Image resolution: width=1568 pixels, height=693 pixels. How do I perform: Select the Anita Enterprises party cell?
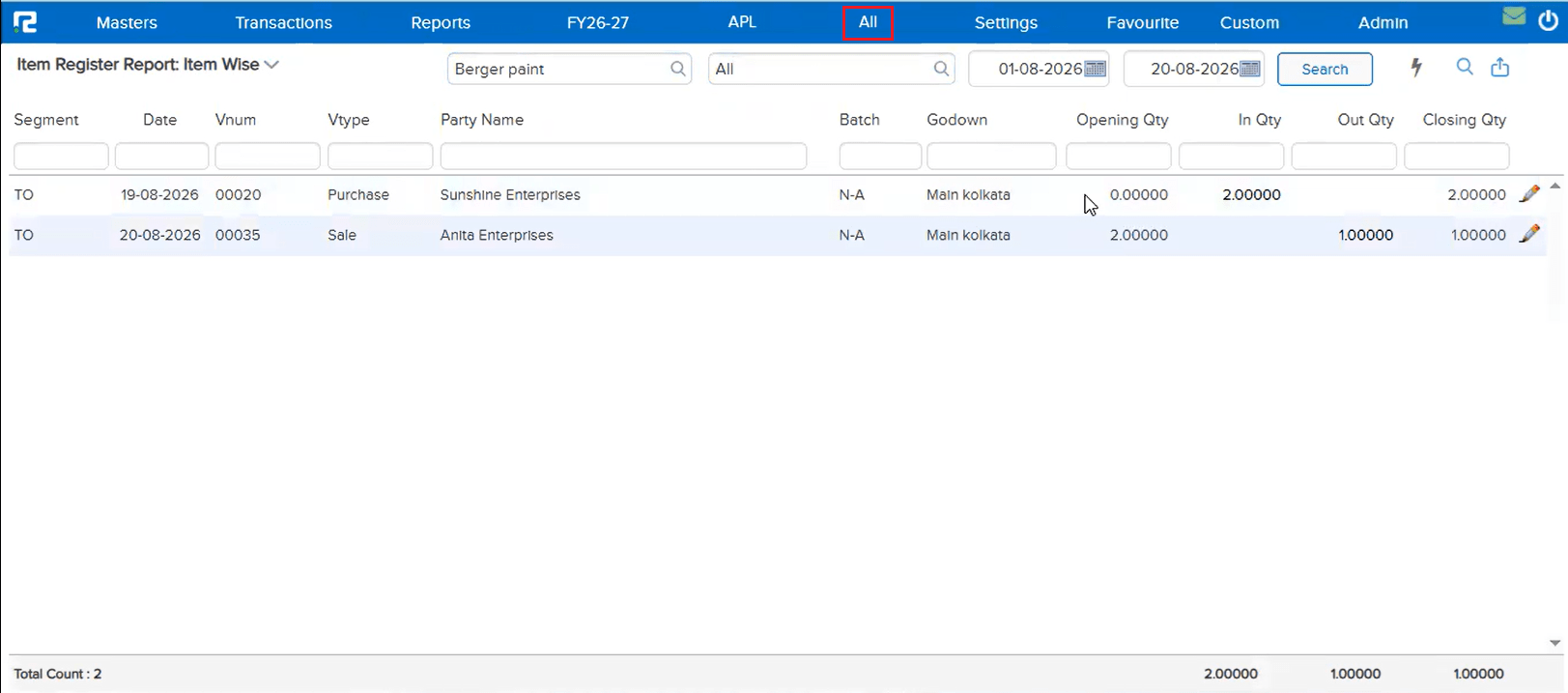(497, 235)
